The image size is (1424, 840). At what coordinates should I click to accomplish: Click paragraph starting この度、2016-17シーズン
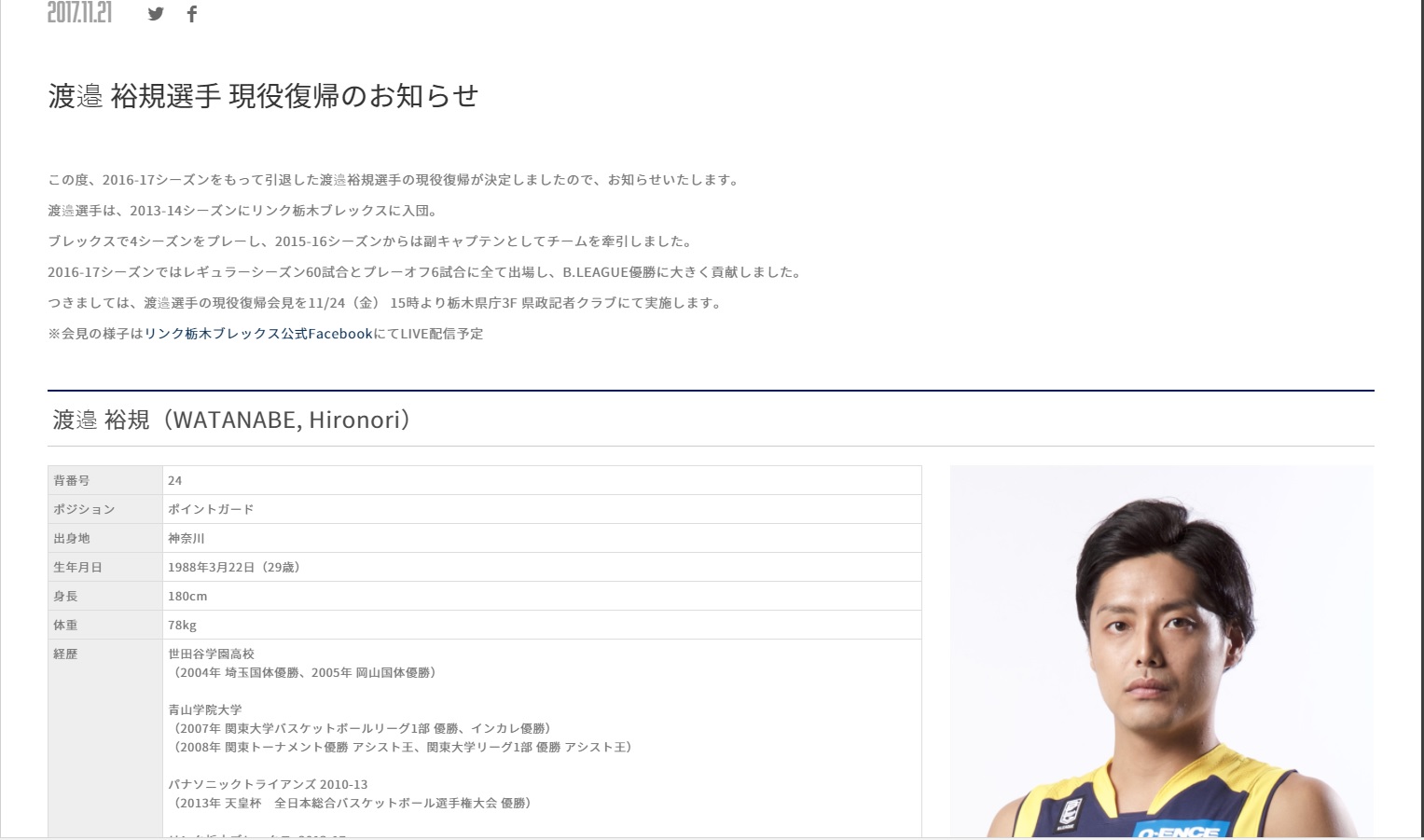395,180
